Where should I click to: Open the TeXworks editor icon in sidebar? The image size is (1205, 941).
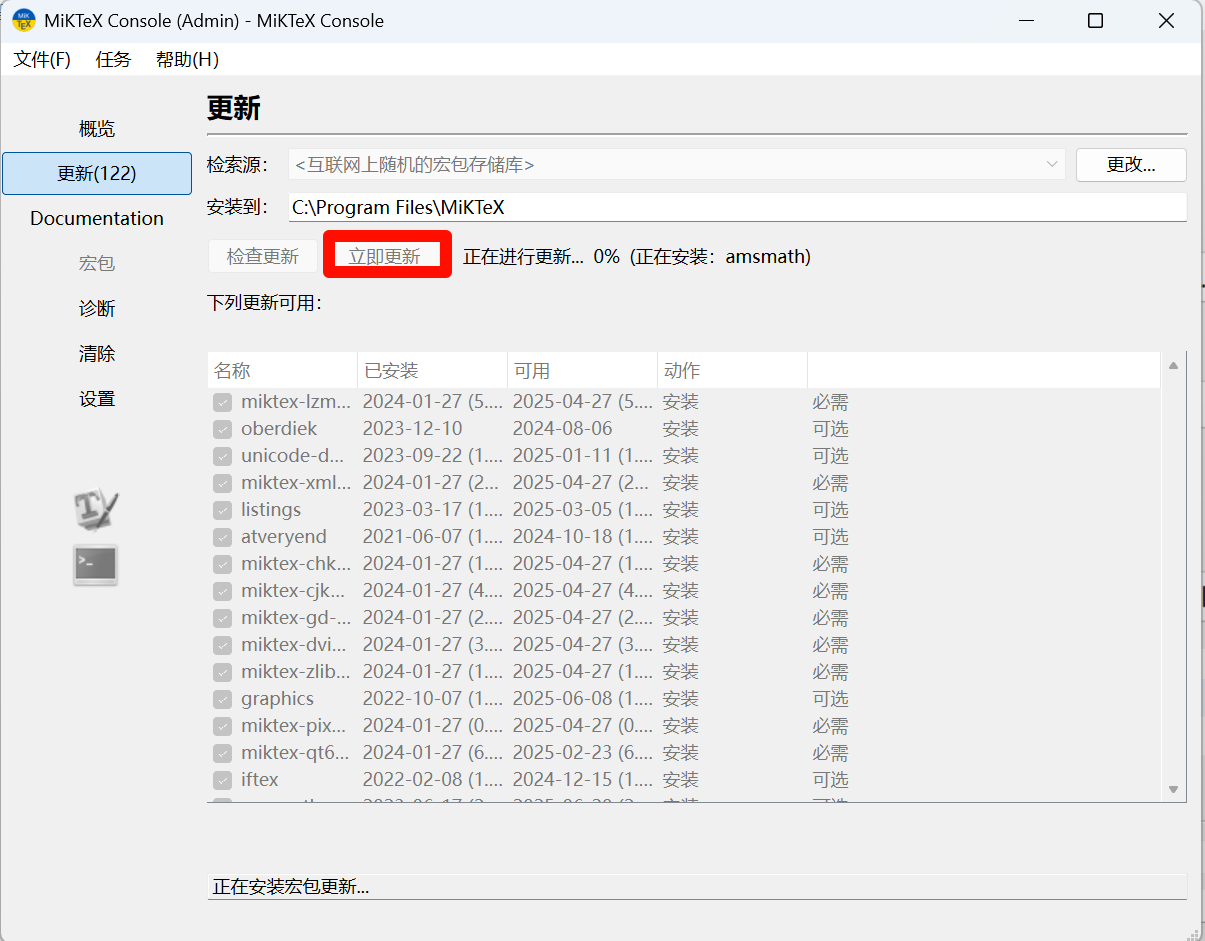tap(96, 509)
